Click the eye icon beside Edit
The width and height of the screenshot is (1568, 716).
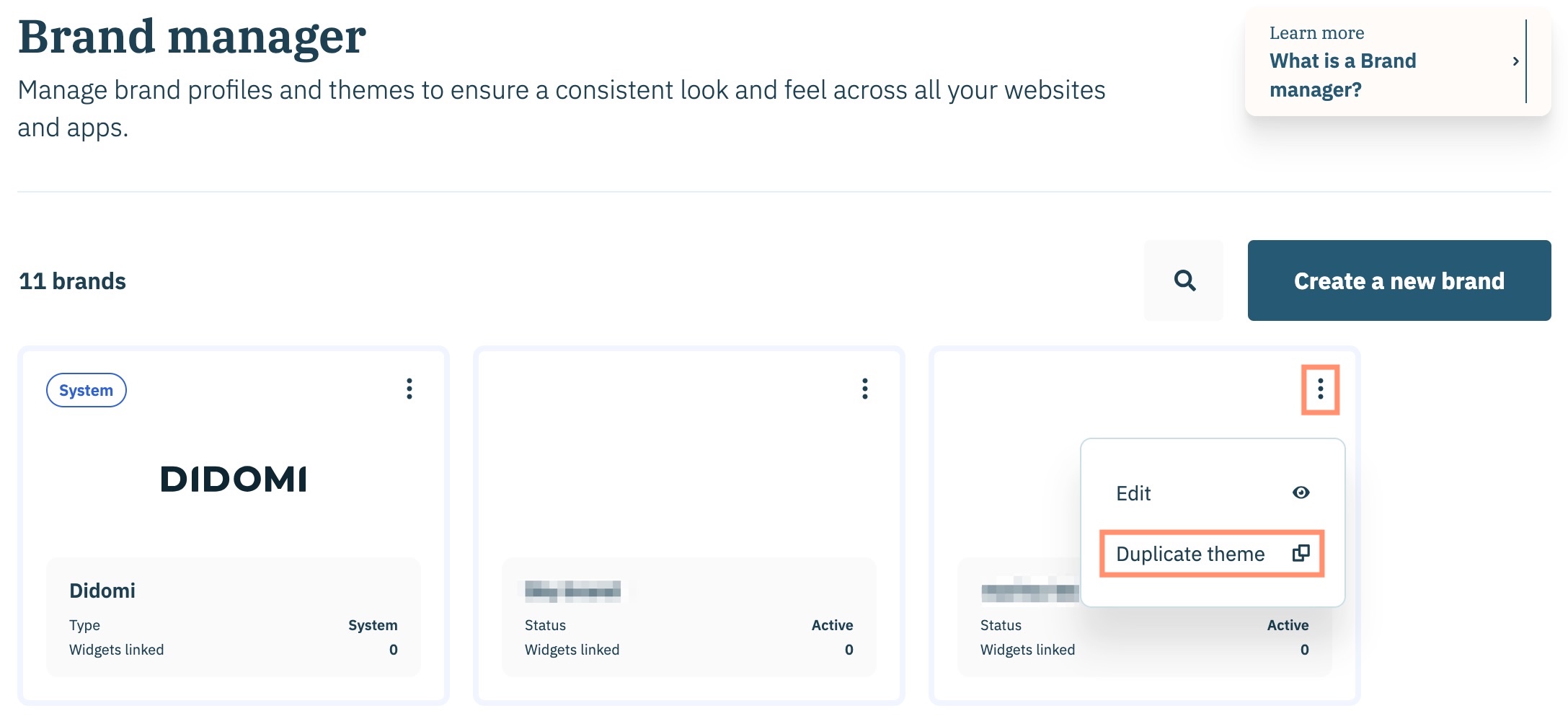(1301, 492)
